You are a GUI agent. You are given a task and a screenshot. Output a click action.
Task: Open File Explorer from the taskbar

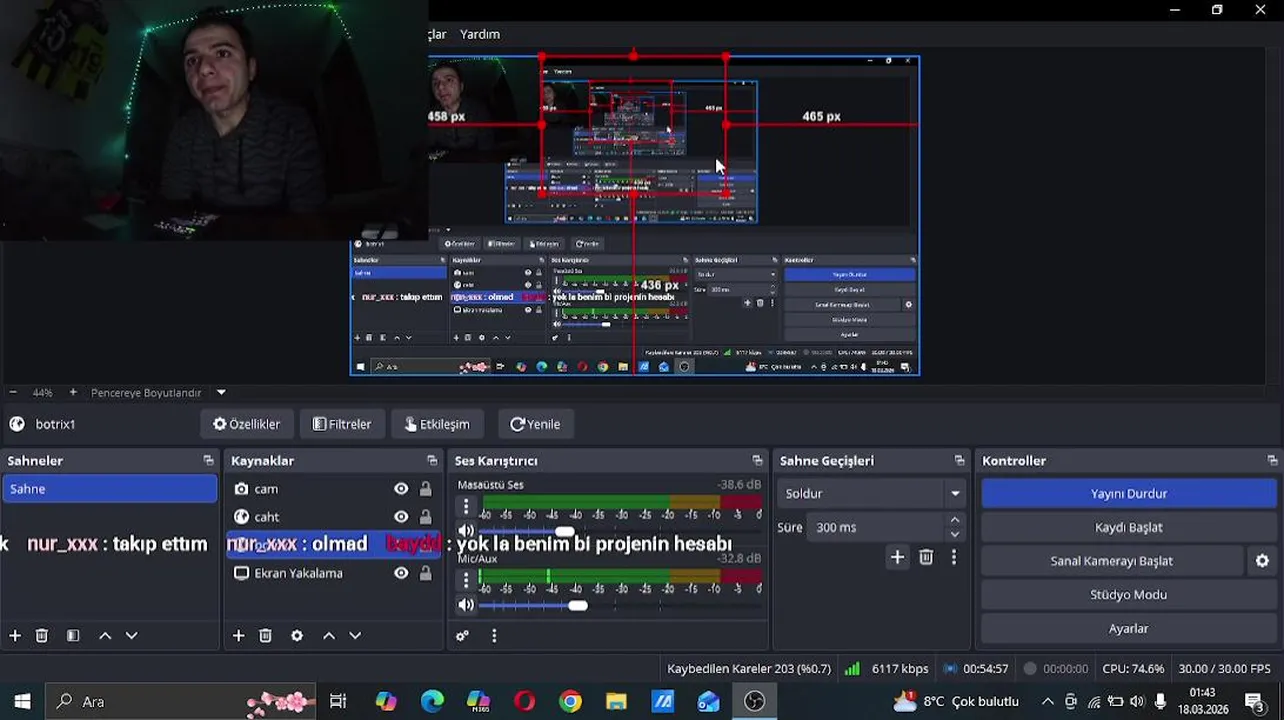pyautogui.click(x=616, y=702)
